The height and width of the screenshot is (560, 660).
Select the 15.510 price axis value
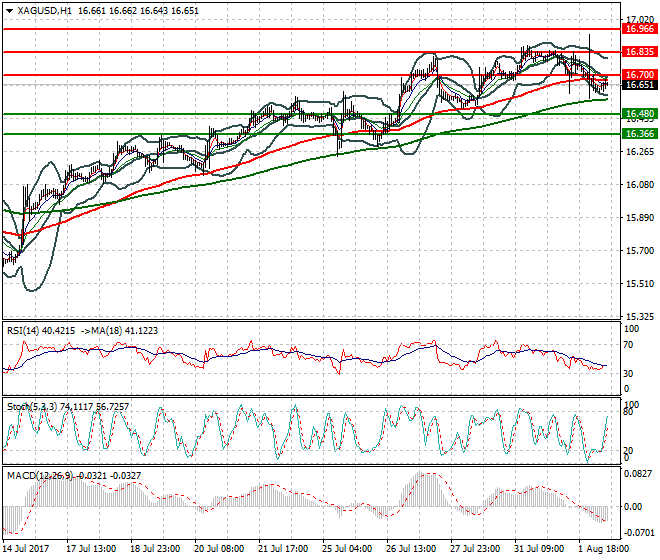(x=640, y=284)
